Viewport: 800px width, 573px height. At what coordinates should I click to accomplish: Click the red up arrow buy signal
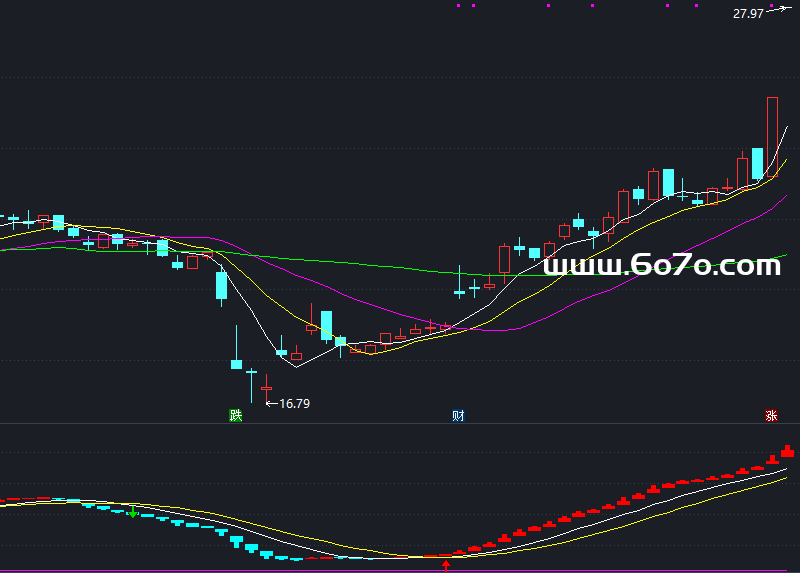coord(446,565)
